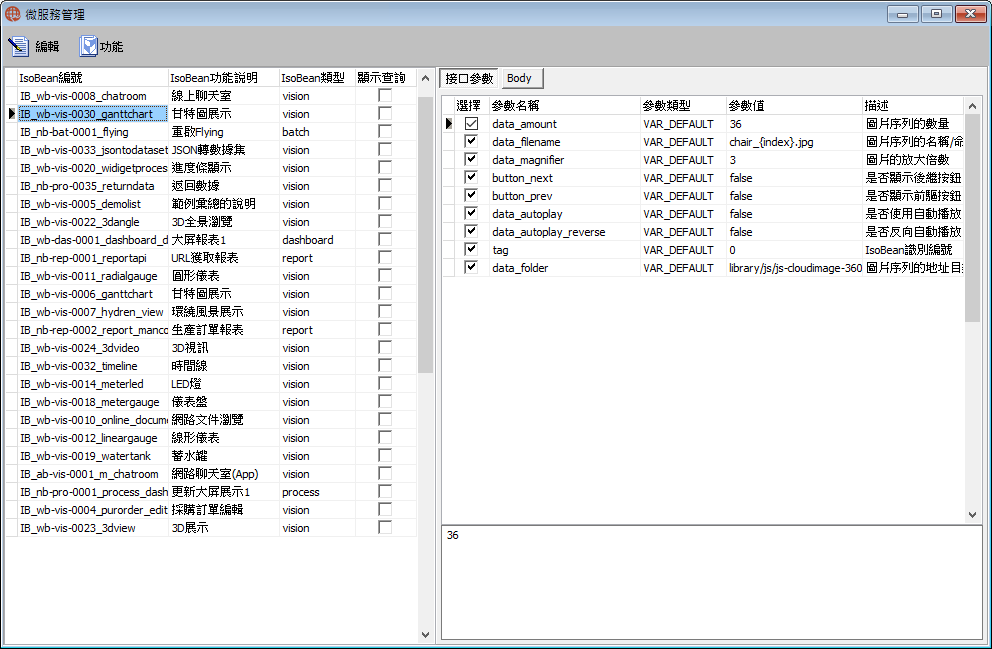Switch to the 接口參數 tab
This screenshot has height=649, width=992.
(469, 78)
